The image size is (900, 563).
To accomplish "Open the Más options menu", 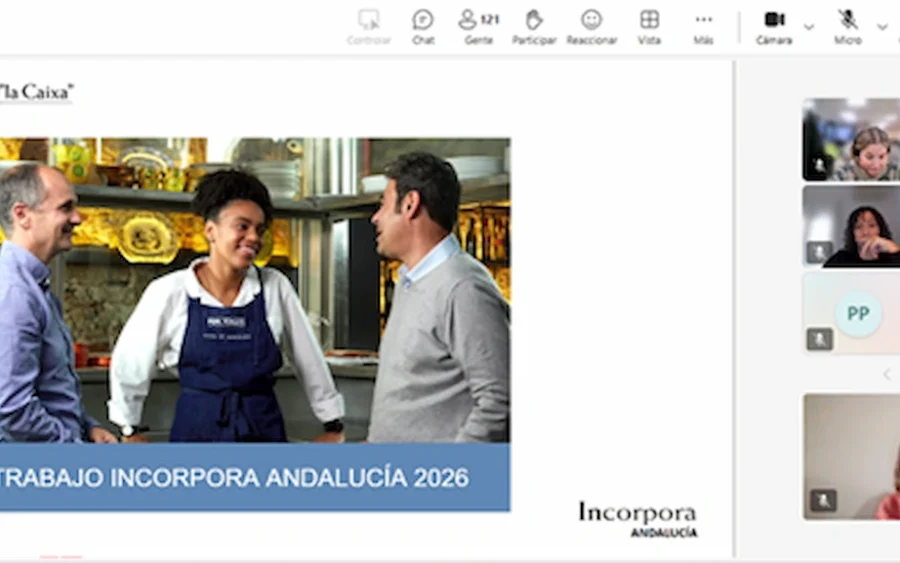I will coord(704,26).
